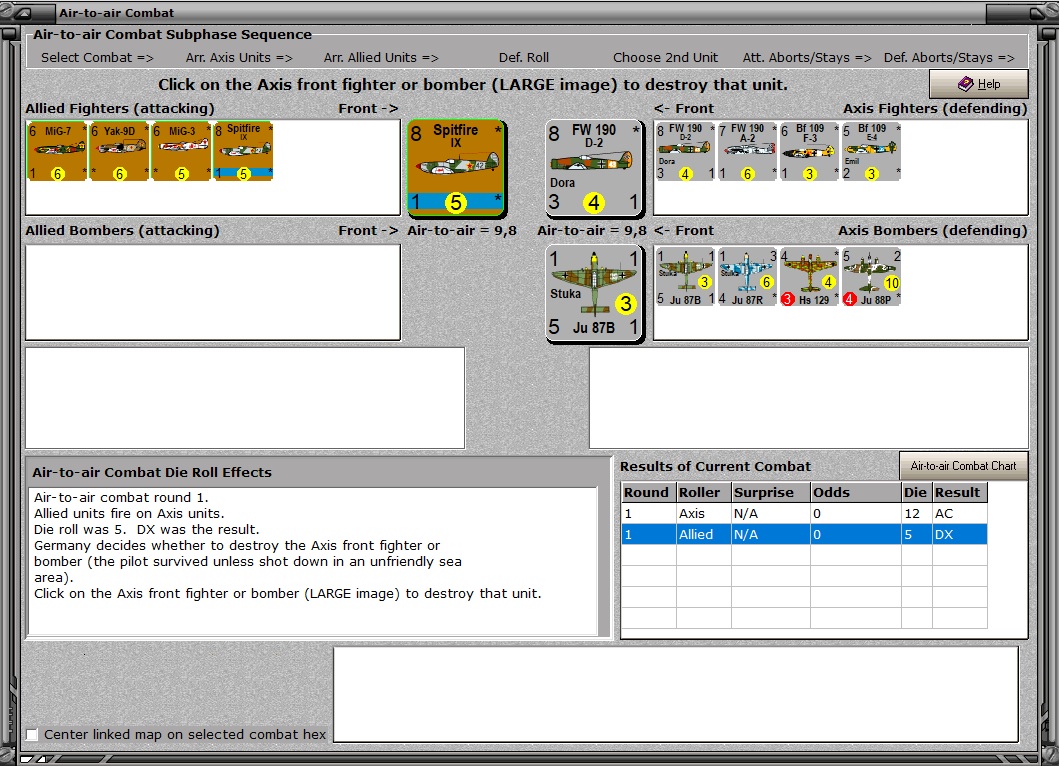Click the Select Combat subphase step
The height and width of the screenshot is (766, 1059).
tap(97, 57)
